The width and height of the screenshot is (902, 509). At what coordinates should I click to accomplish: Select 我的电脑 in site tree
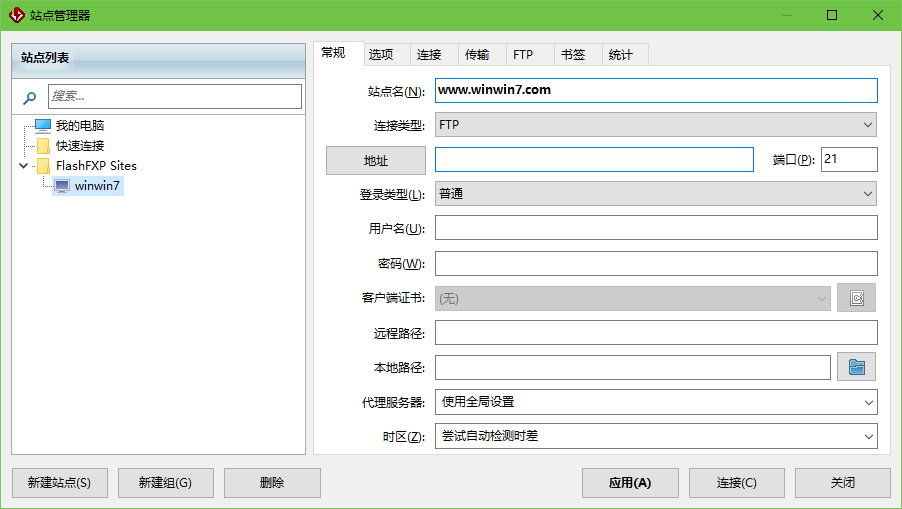(x=80, y=125)
